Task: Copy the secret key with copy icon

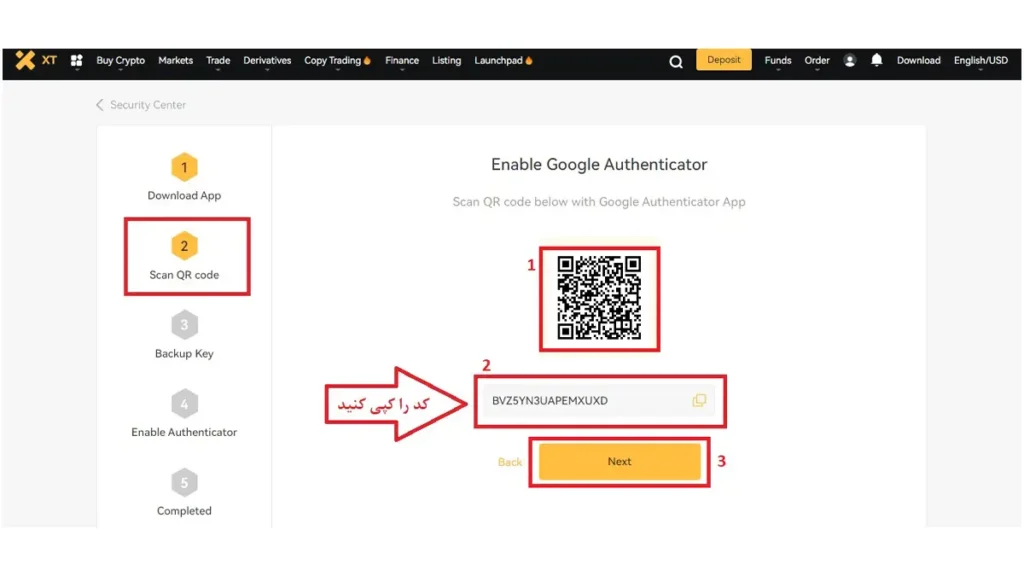Action: pos(699,400)
